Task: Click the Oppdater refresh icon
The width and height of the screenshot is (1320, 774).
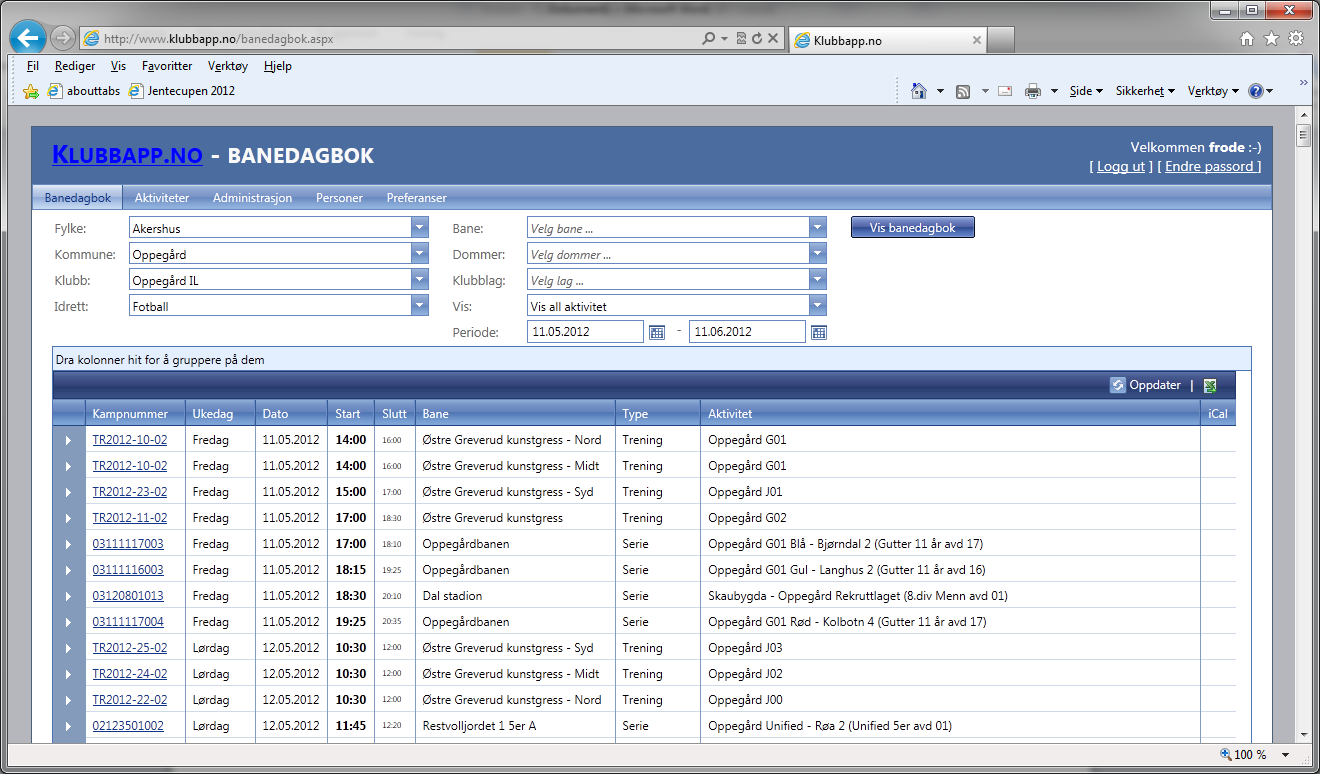Action: pos(1118,385)
